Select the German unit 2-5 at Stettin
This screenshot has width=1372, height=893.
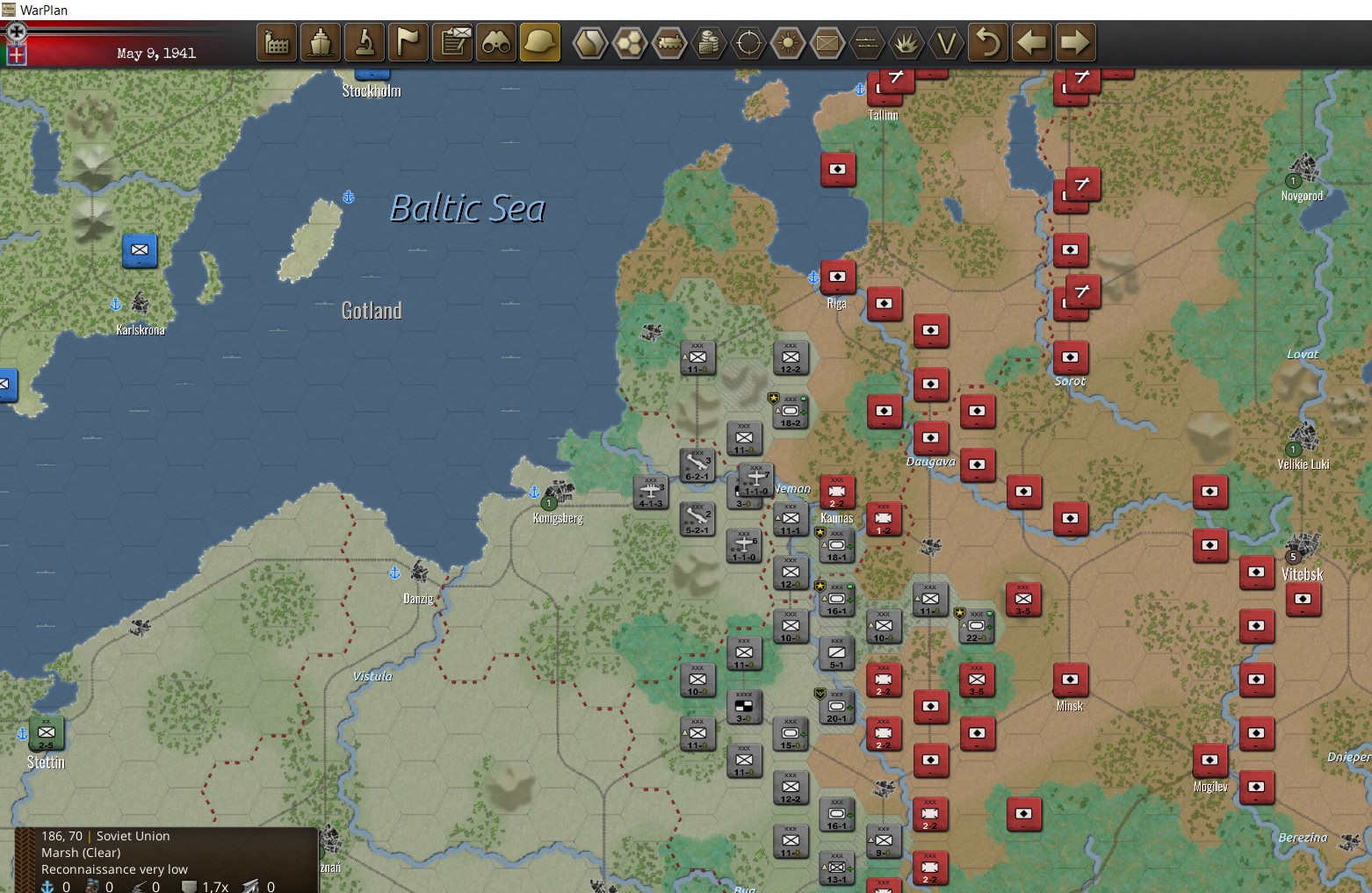click(47, 733)
